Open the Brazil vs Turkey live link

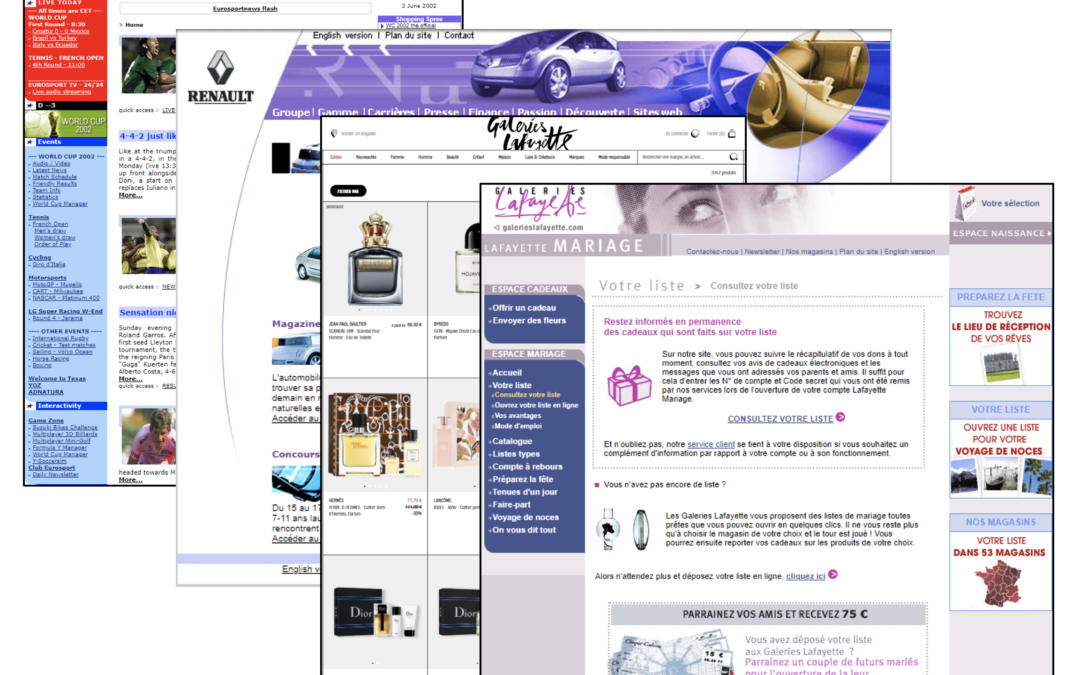tap(54, 38)
